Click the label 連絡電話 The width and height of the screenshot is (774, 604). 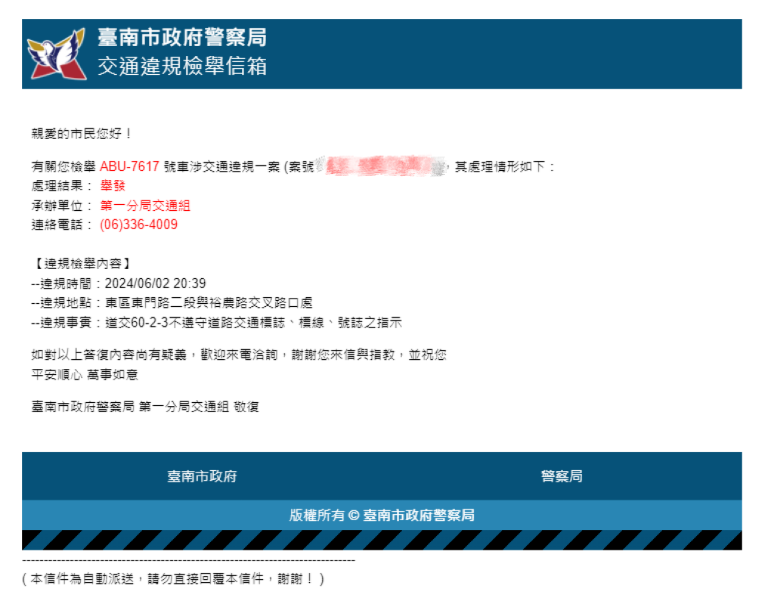point(61,225)
